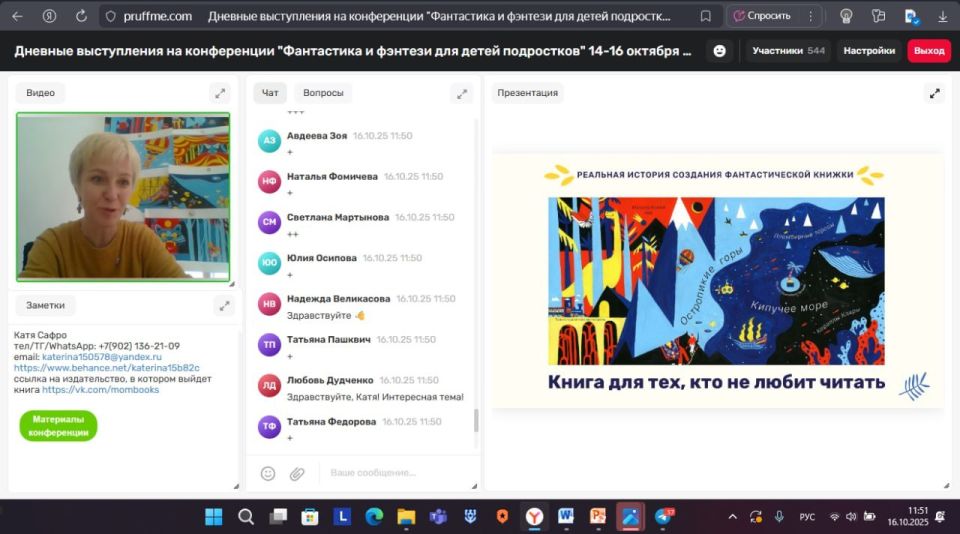
Task: Select the Чат tab
Action: pos(270,93)
